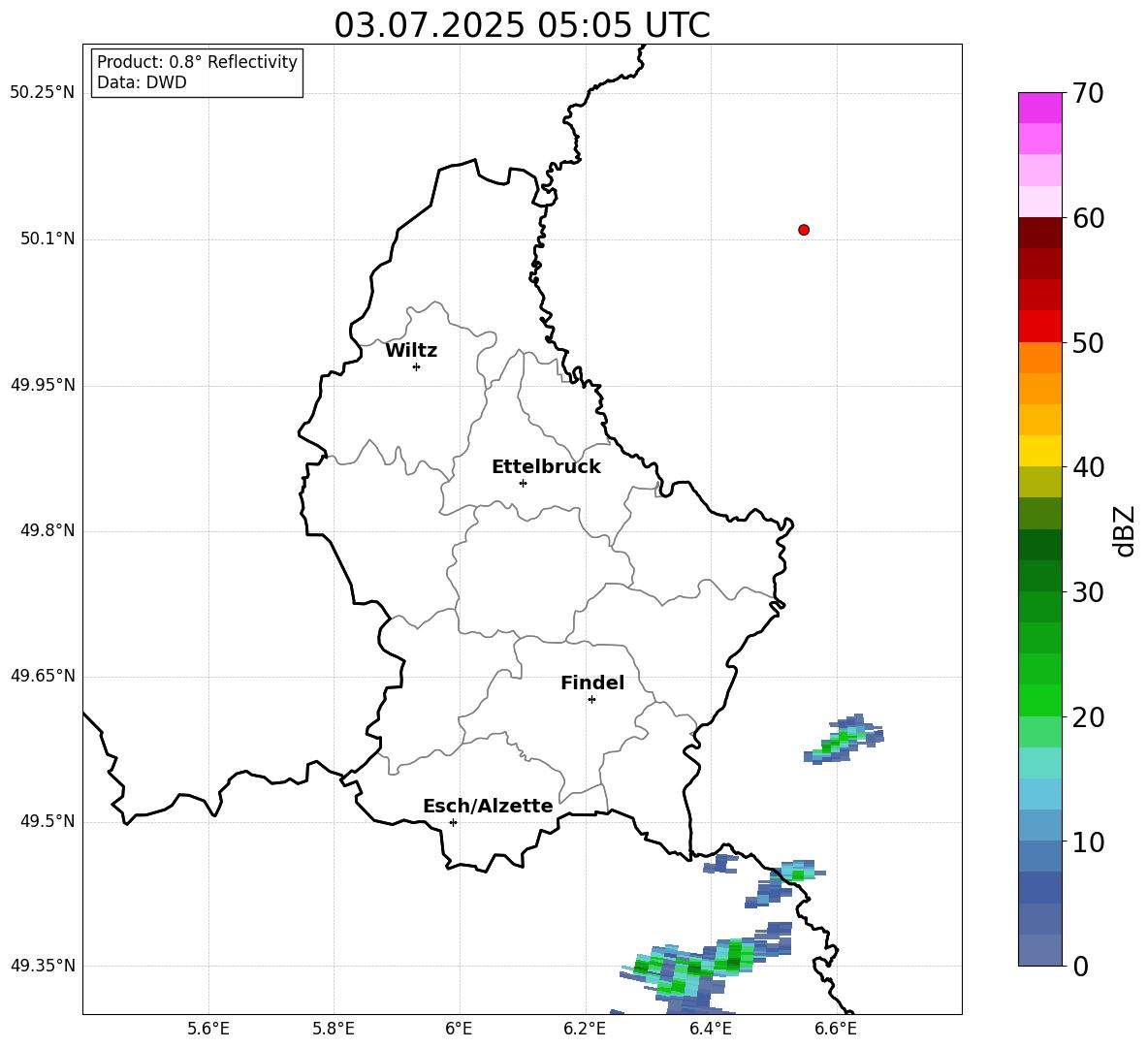Viewport: 1148px width, 1048px height.
Task: Select the Esch/Alzette label
Action: [x=488, y=806]
